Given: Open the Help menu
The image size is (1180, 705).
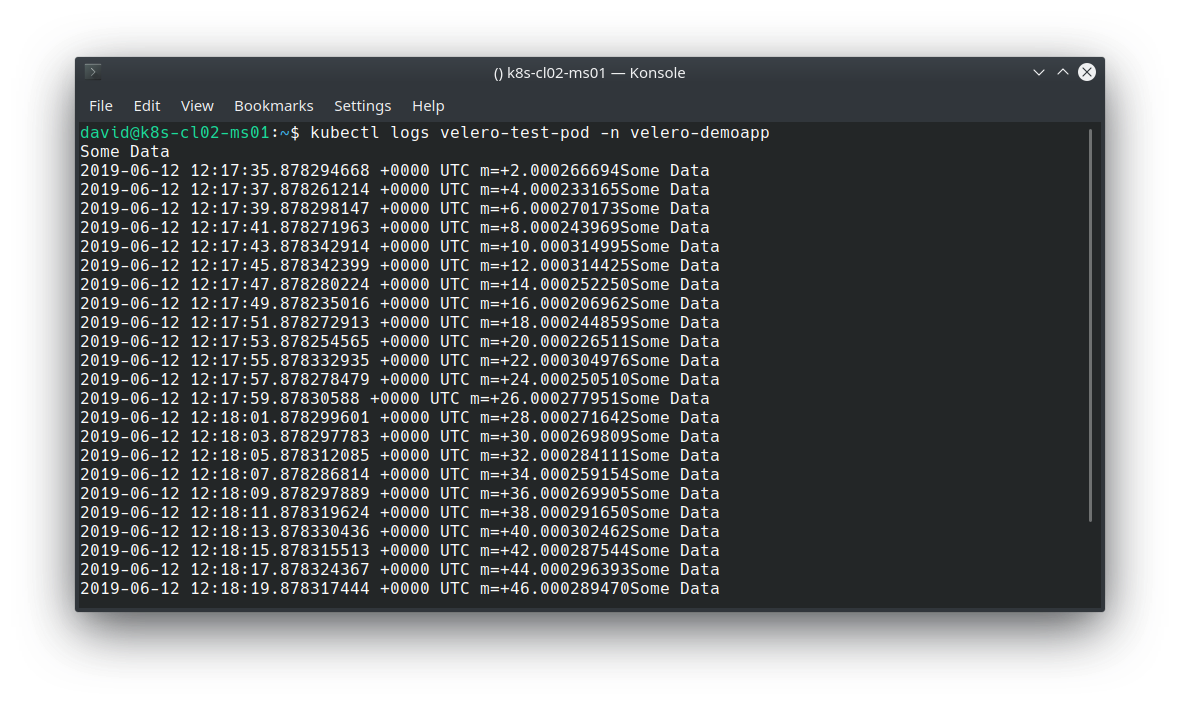Looking at the screenshot, I should coord(427,106).
